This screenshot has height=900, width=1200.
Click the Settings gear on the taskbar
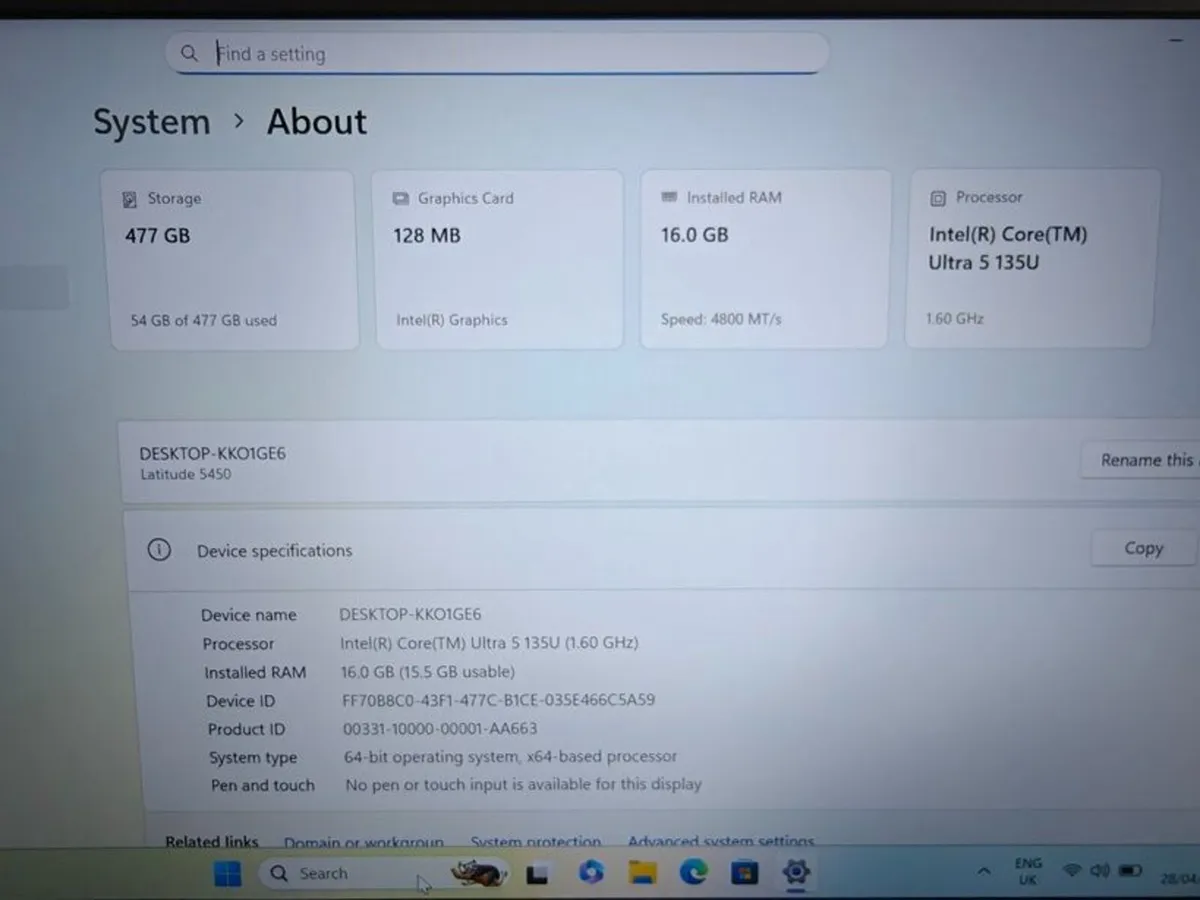pos(796,873)
